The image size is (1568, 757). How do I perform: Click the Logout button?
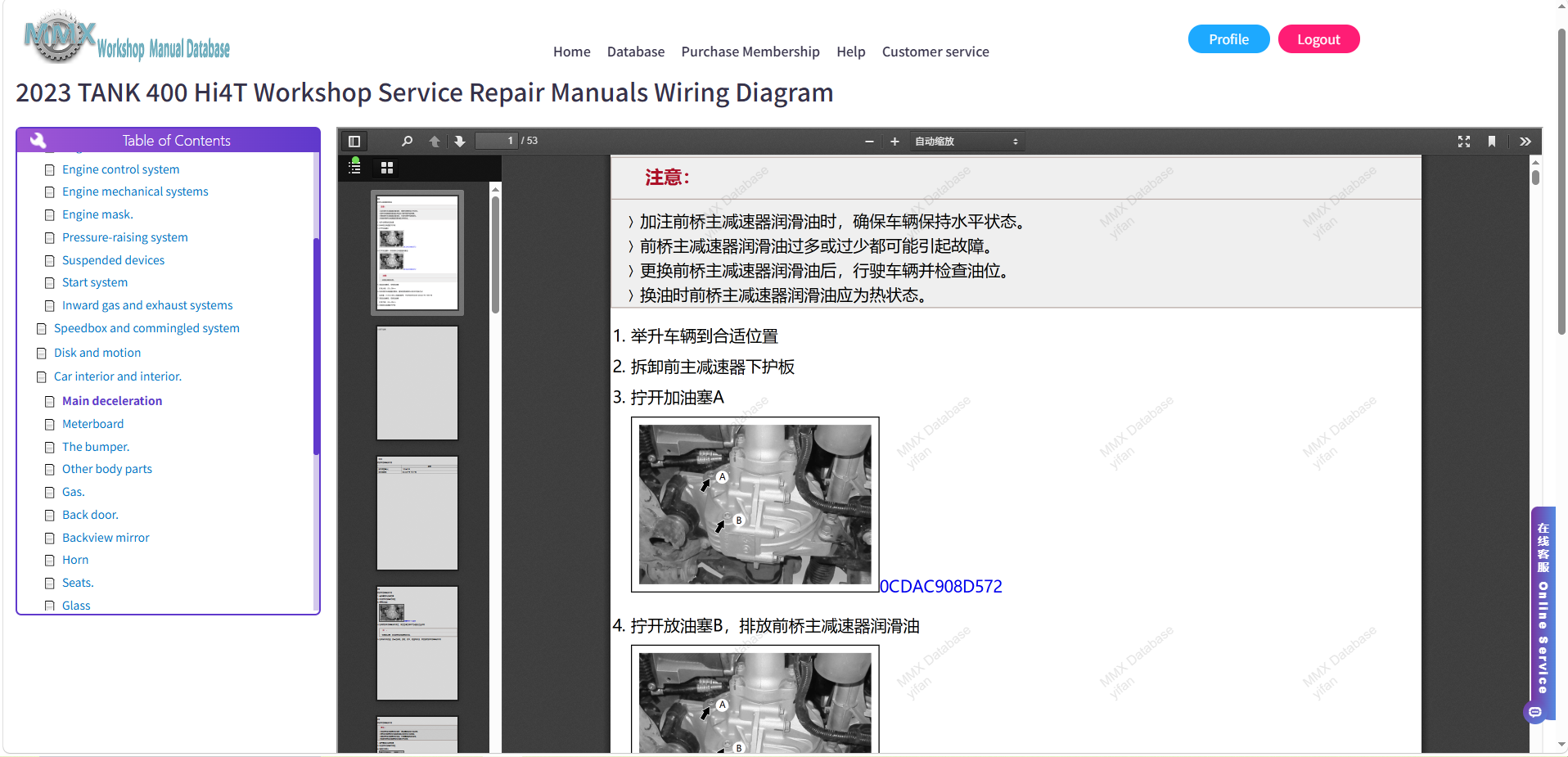1318,39
